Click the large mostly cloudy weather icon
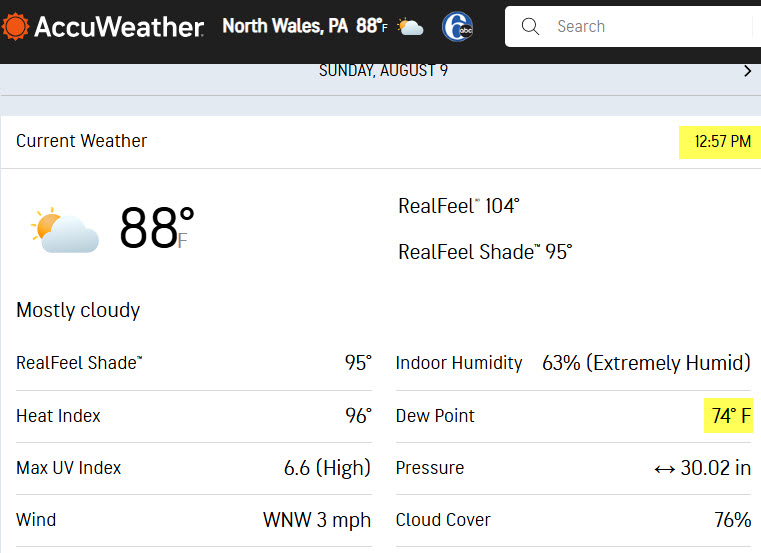 click(65, 230)
